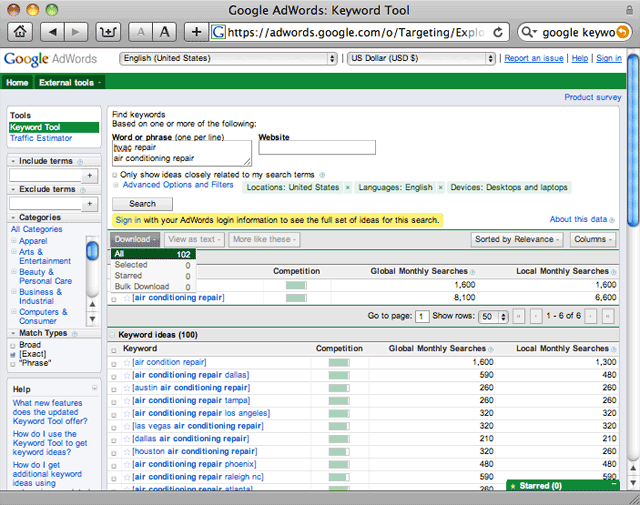This screenshot has height=505, width=640.
Task: Enable "Phrase" match type
Action: (x=13, y=364)
